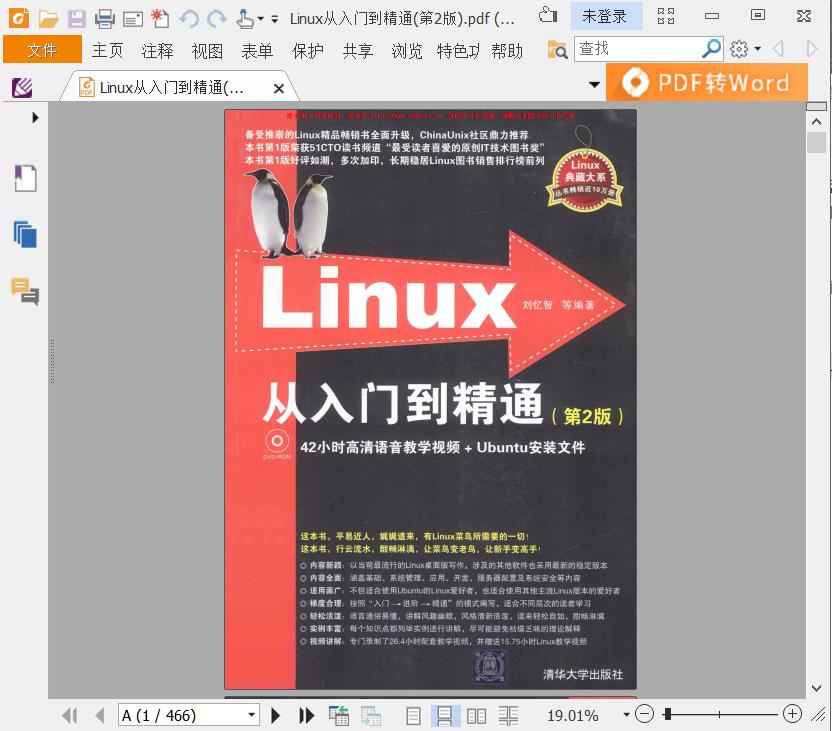Image resolution: width=832 pixels, height=731 pixels.
Task: Click the Linux book cover page
Action: click(430, 399)
